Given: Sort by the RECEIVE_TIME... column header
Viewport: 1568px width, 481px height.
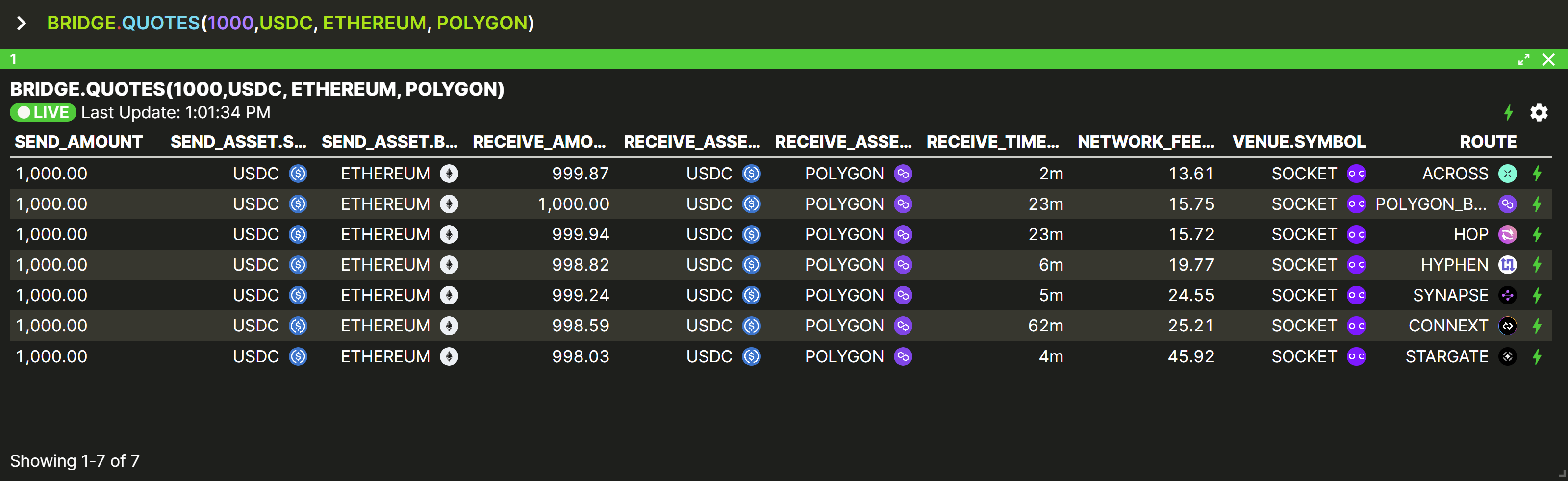Looking at the screenshot, I should (x=993, y=142).
